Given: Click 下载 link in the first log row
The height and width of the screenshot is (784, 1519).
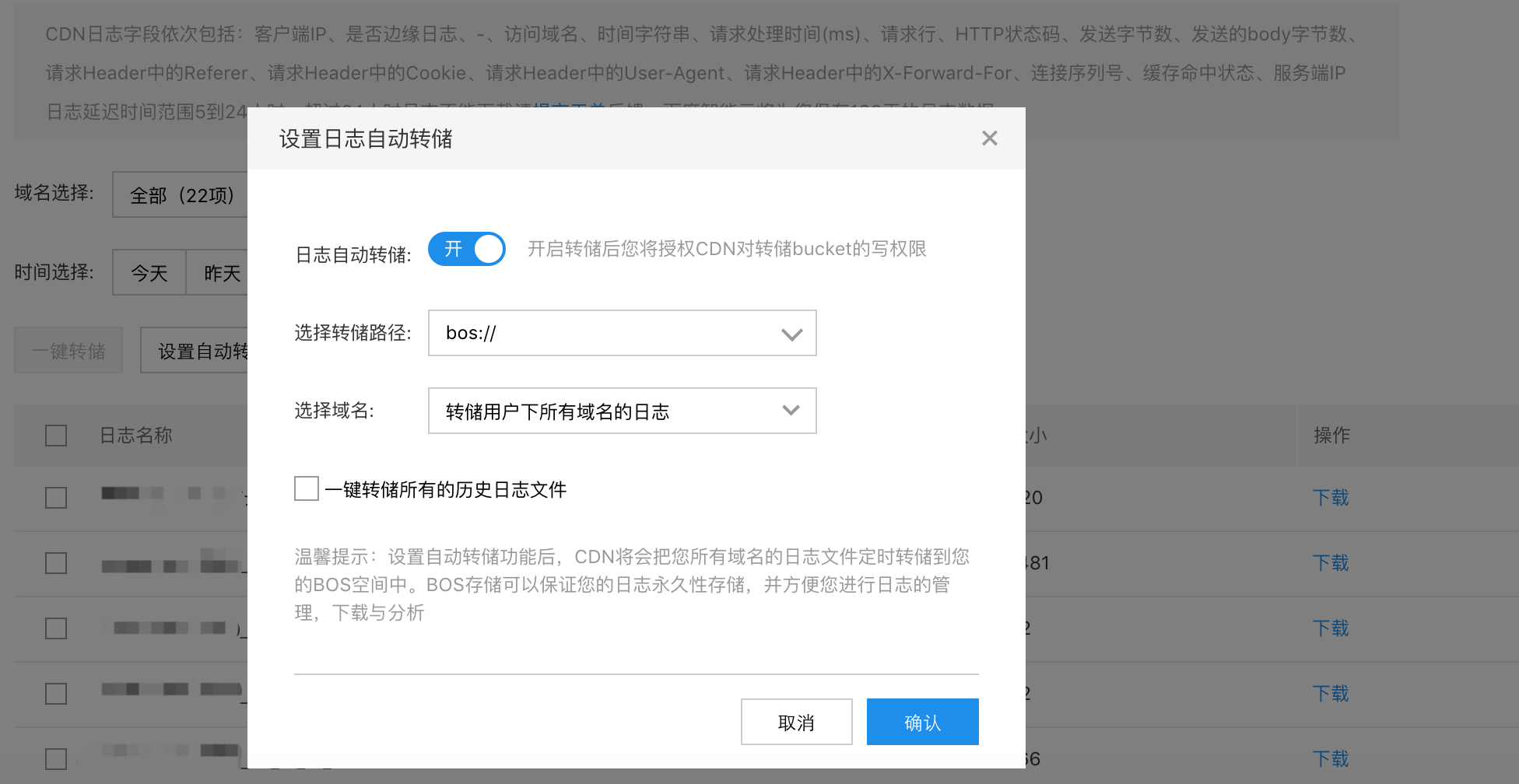Looking at the screenshot, I should point(1331,497).
